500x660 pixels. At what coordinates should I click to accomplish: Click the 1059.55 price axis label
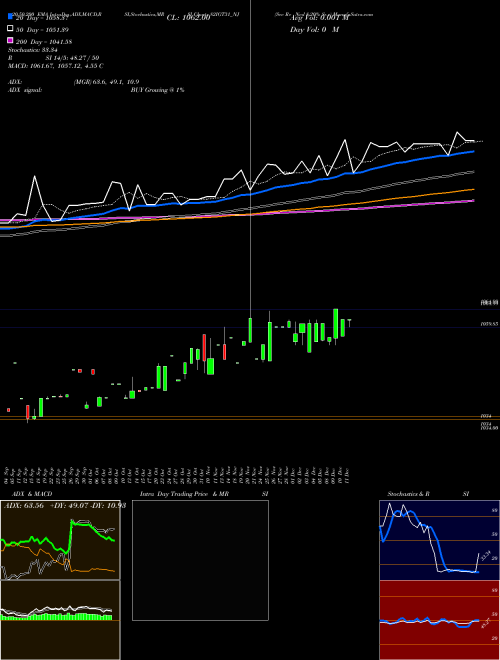click(489, 324)
